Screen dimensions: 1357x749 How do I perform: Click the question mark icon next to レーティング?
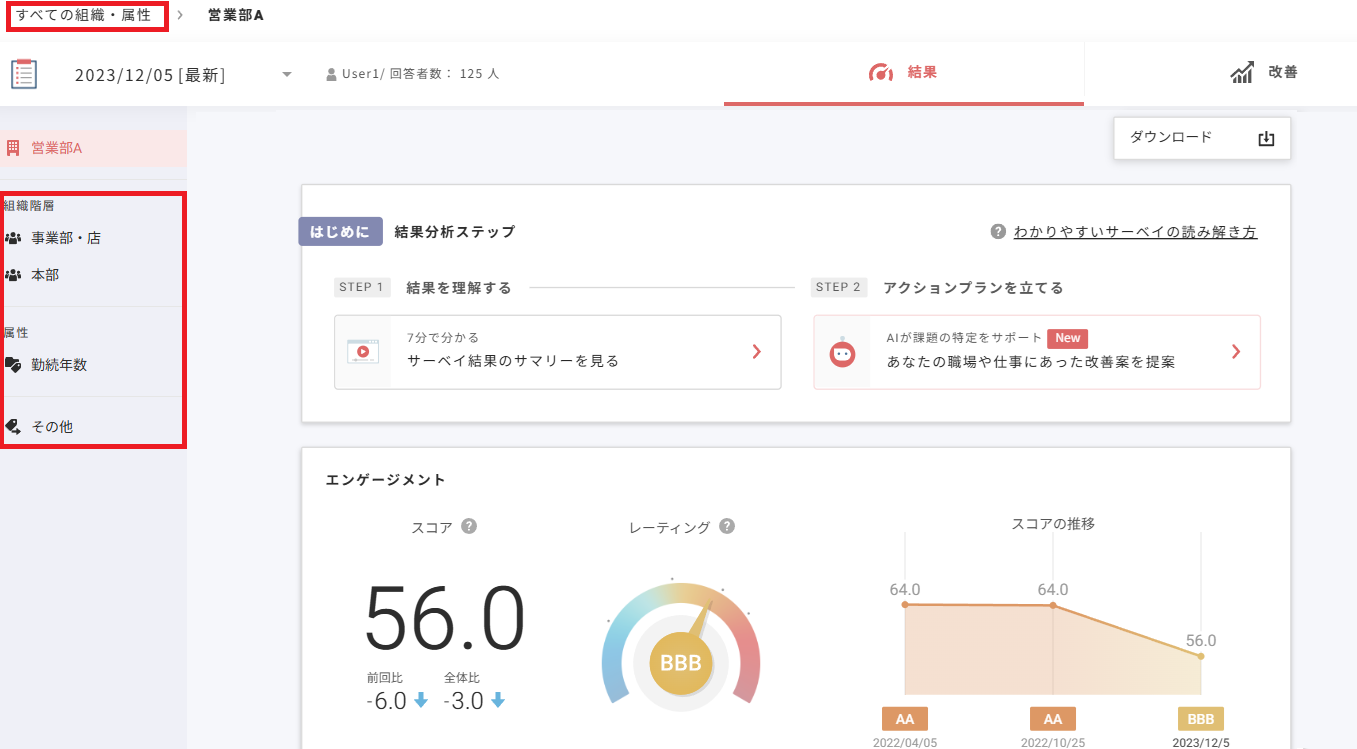click(728, 526)
